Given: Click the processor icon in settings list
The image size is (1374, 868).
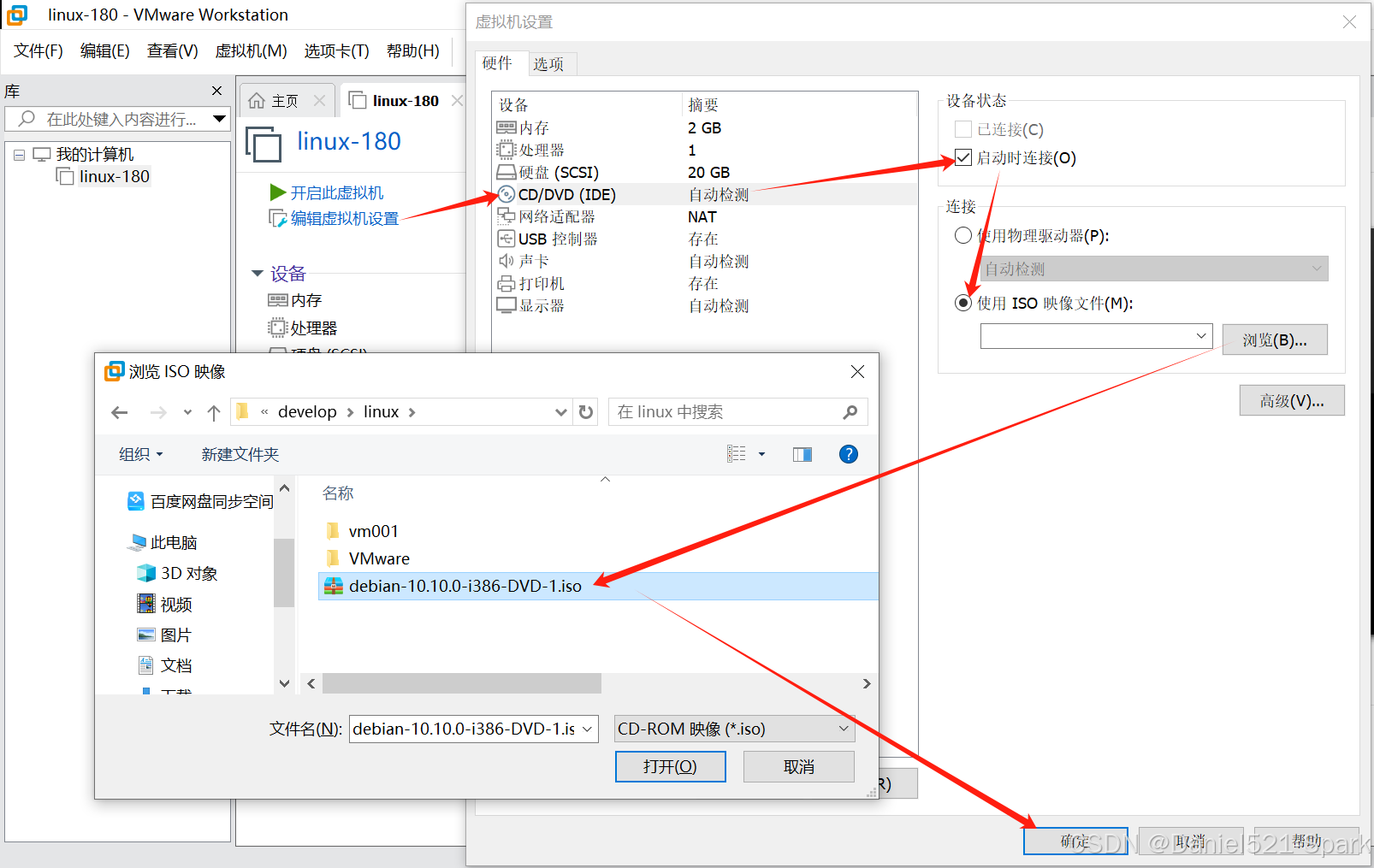Looking at the screenshot, I should click(x=506, y=151).
